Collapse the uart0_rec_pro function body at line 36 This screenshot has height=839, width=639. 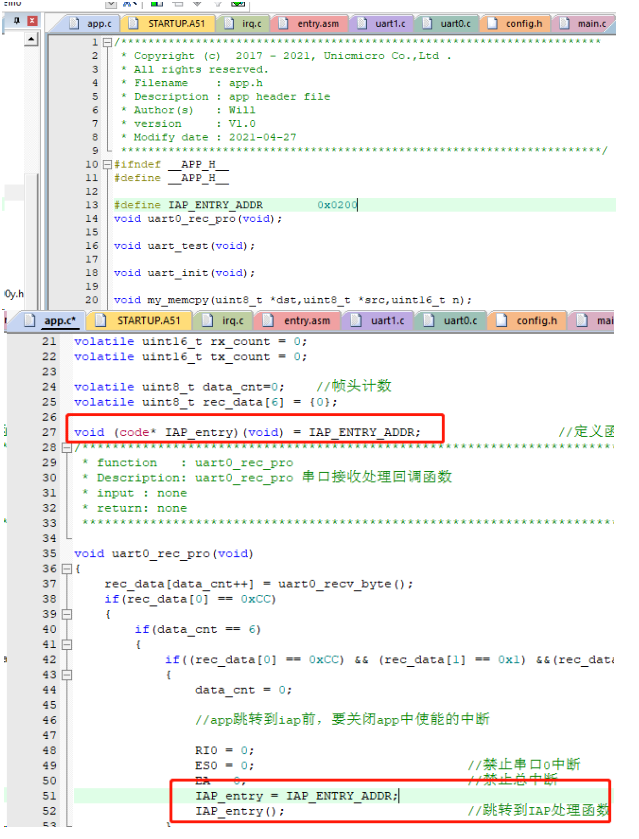pyautogui.click(x=66, y=569)
